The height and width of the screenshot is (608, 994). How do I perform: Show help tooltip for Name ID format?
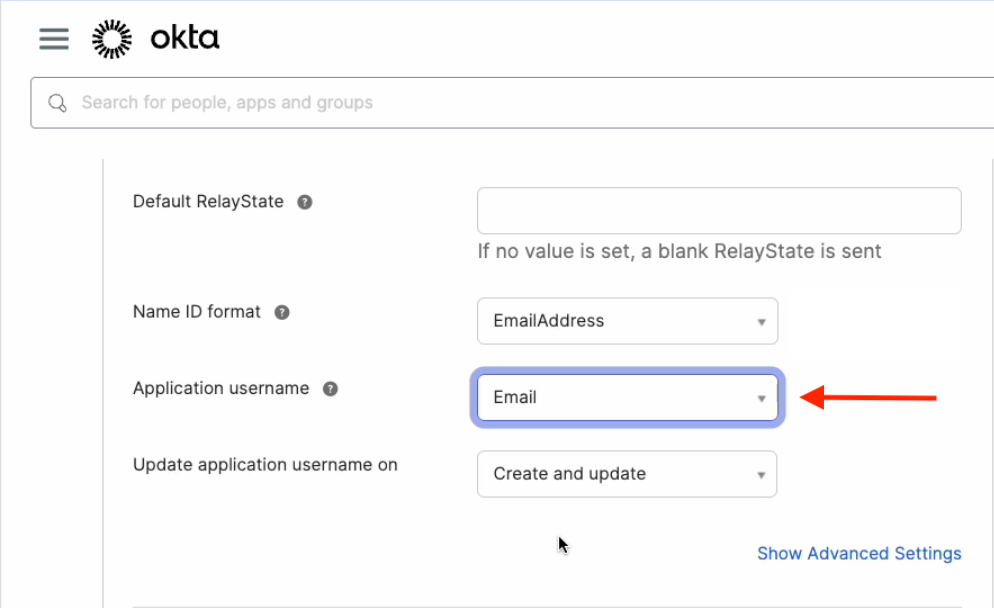(x=282, y=312)
